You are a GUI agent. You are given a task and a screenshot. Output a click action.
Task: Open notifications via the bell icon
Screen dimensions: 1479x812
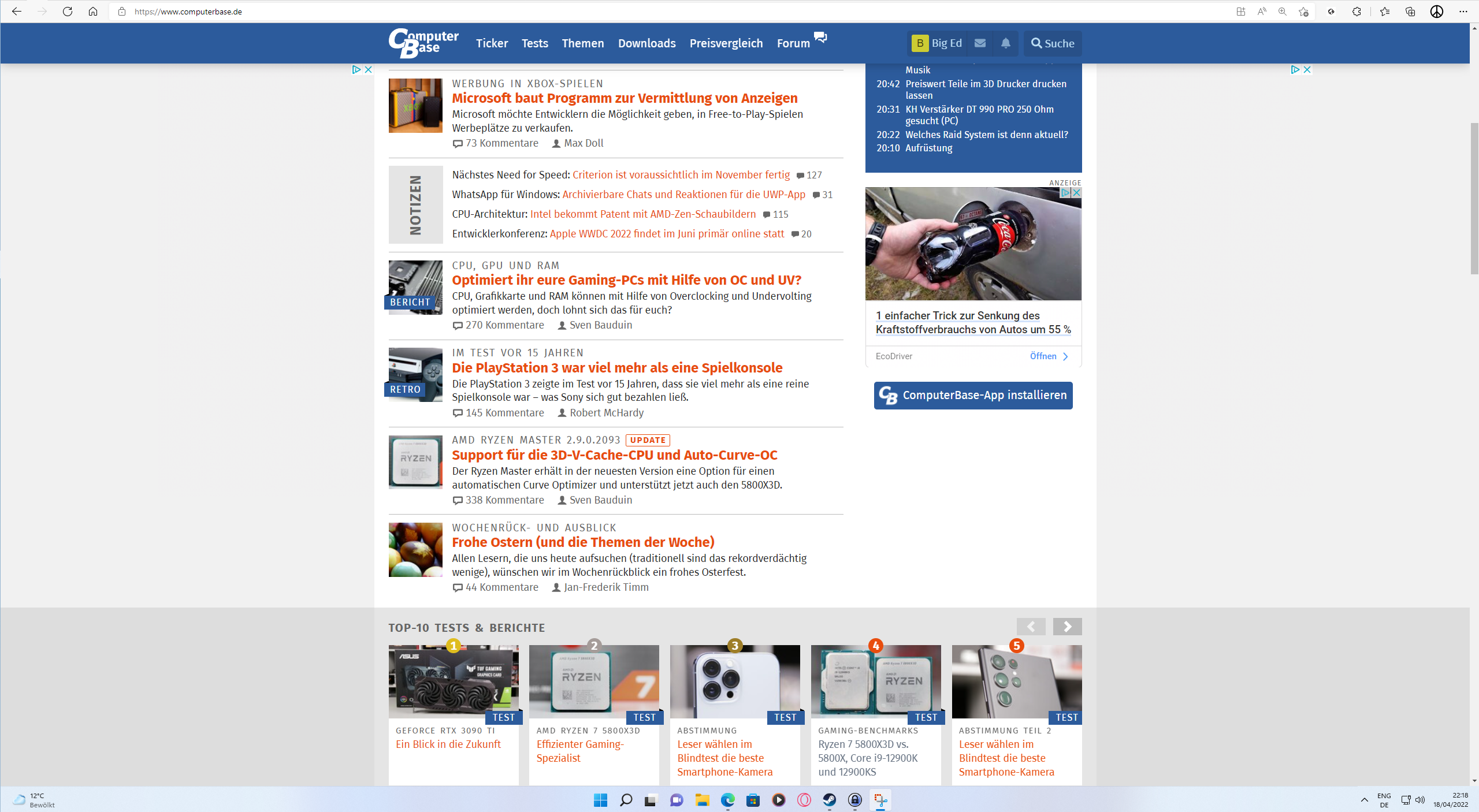point(1005,43)
